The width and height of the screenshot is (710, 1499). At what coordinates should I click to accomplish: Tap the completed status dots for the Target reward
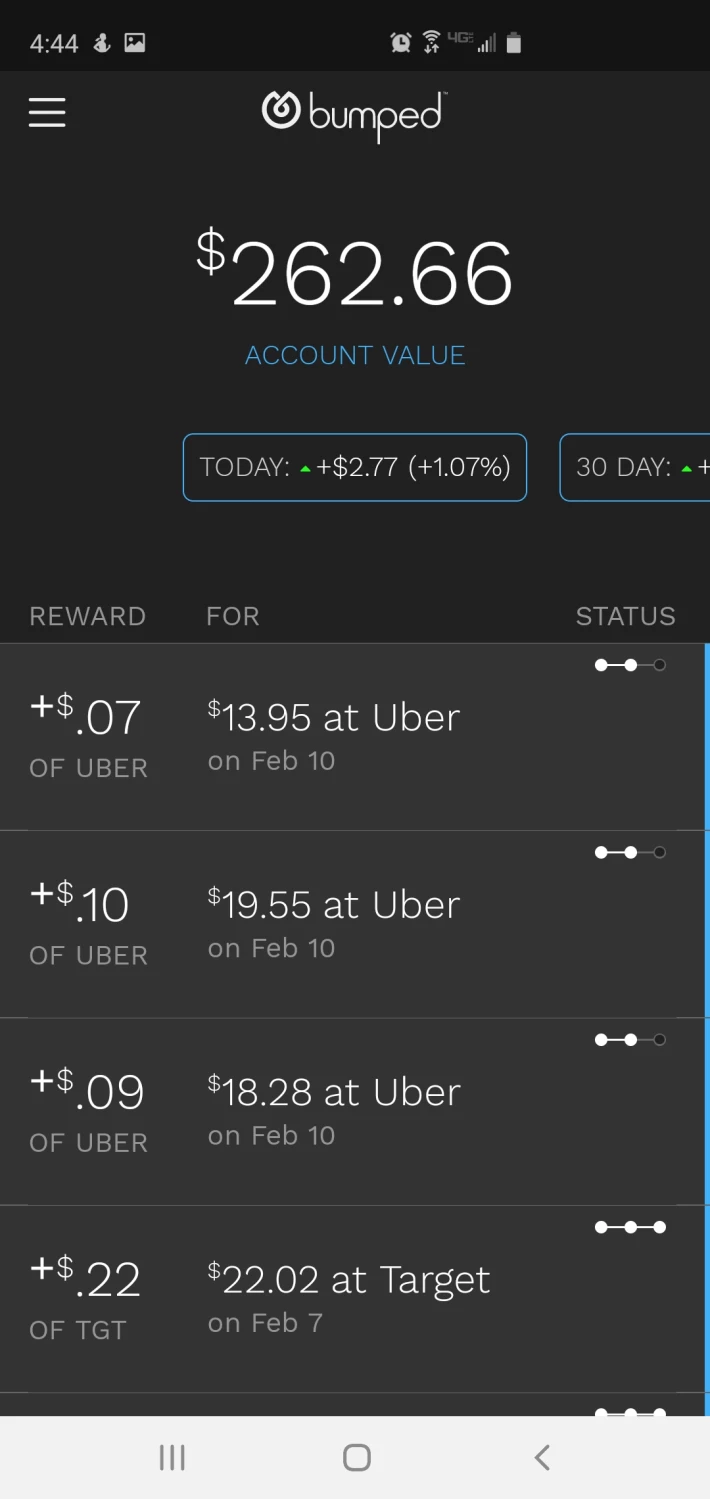coord(630,1227)
